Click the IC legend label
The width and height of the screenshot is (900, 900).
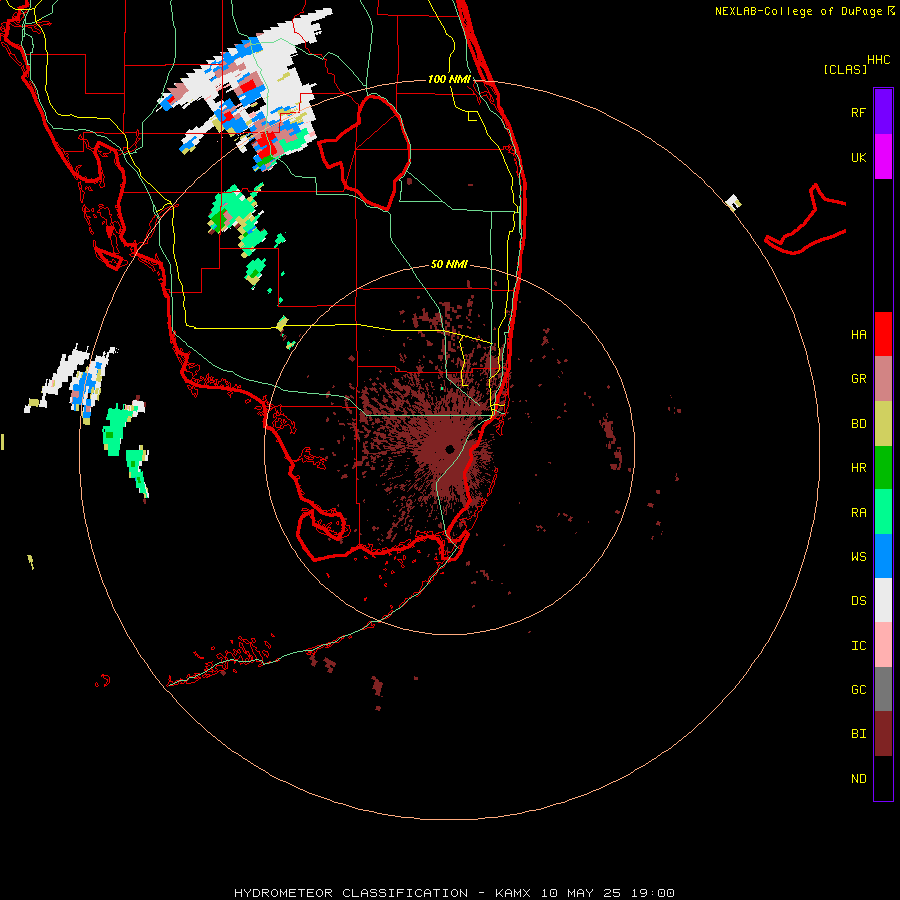pyautogui.click(x=858, y=646)
